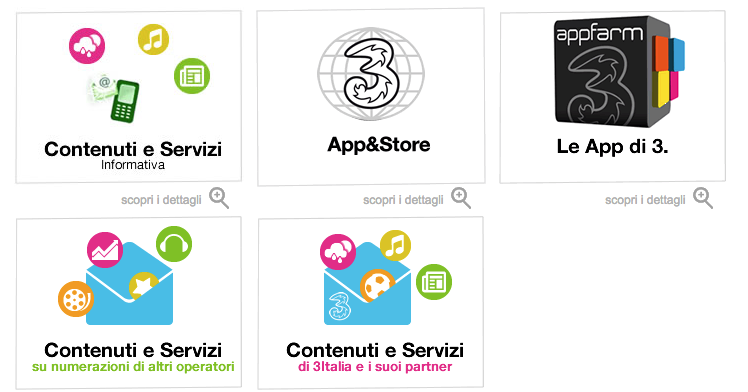This screenshot has height=392, width=748.
Task: Click the green mobile phone icon
Action: point(125,101)
